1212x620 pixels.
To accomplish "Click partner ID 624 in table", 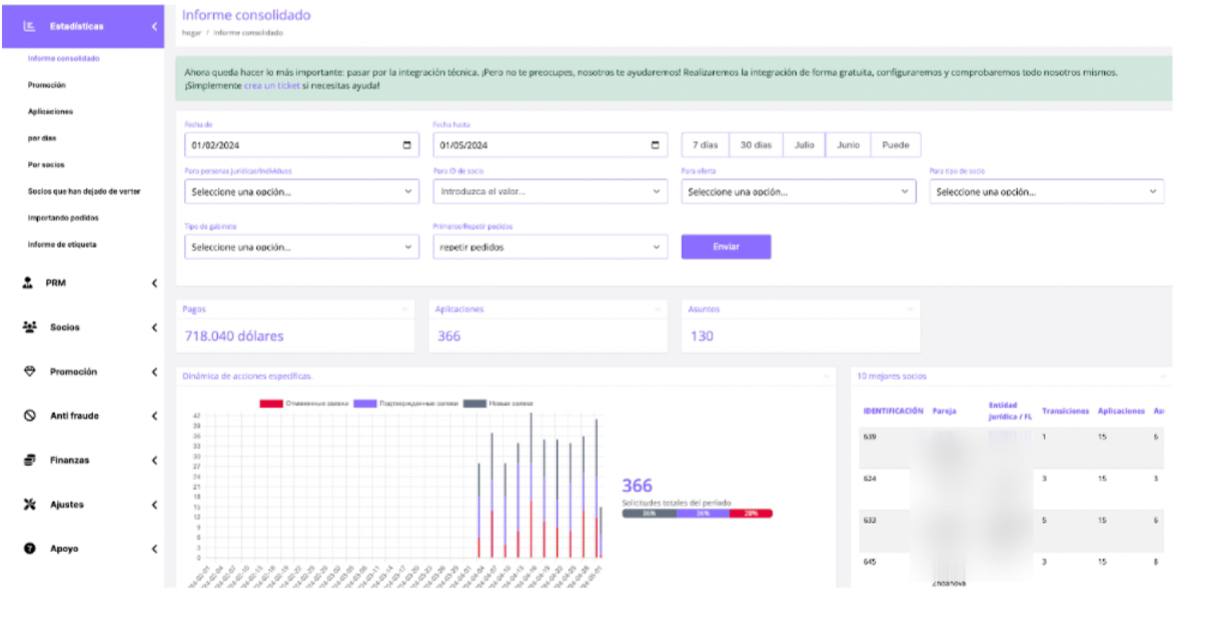I will tap(869, 479).
